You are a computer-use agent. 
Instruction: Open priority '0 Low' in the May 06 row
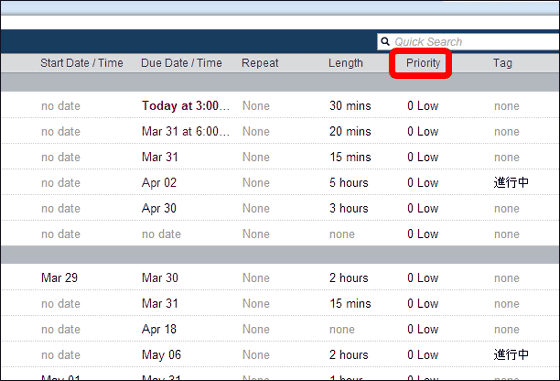click(x=423, y=355)
